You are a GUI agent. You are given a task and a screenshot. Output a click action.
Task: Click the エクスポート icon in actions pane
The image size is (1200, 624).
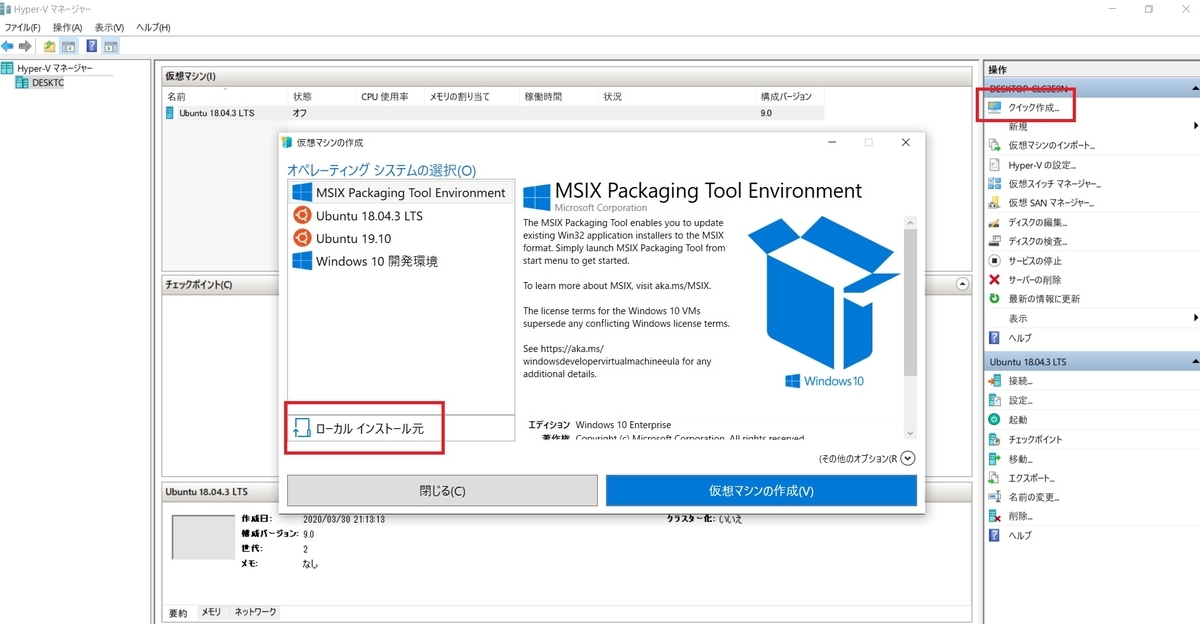click(x=994, y=477)
